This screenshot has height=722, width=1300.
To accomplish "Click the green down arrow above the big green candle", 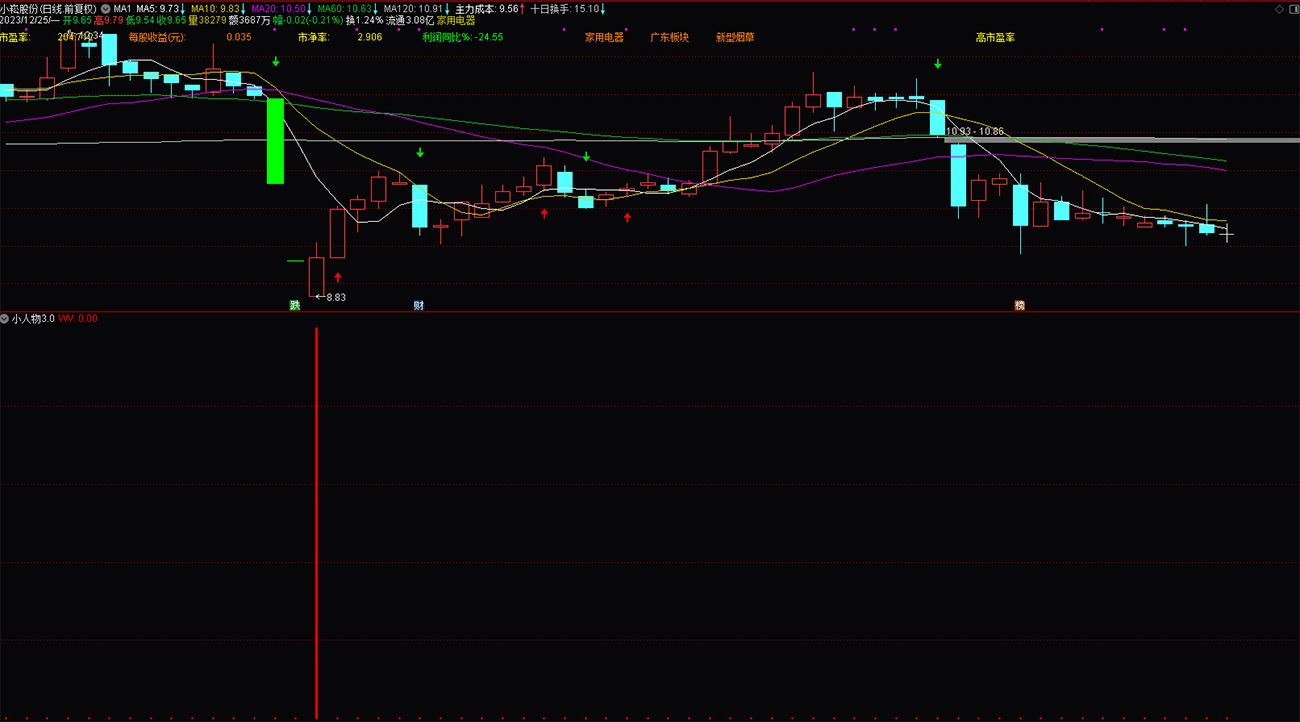I will point(275,62).
